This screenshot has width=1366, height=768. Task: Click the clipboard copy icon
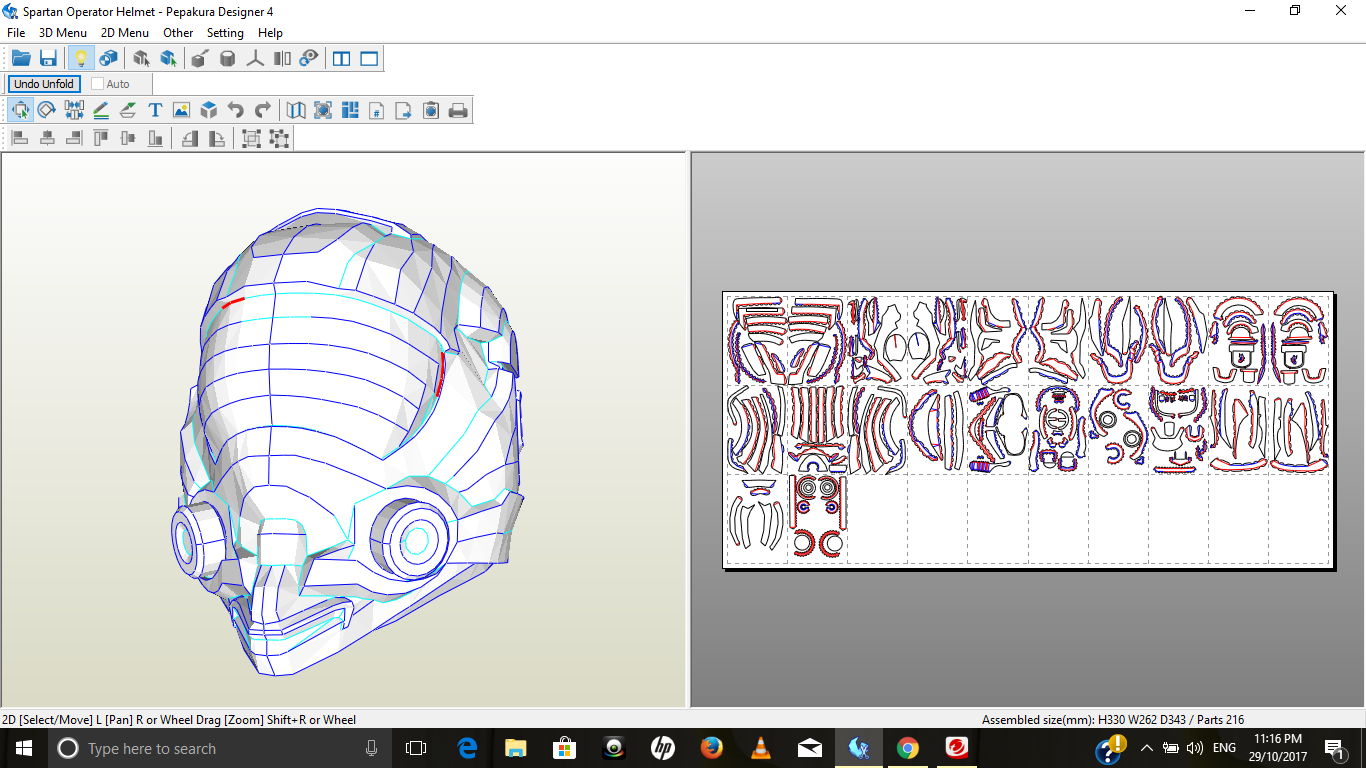[x=431, y=110]
